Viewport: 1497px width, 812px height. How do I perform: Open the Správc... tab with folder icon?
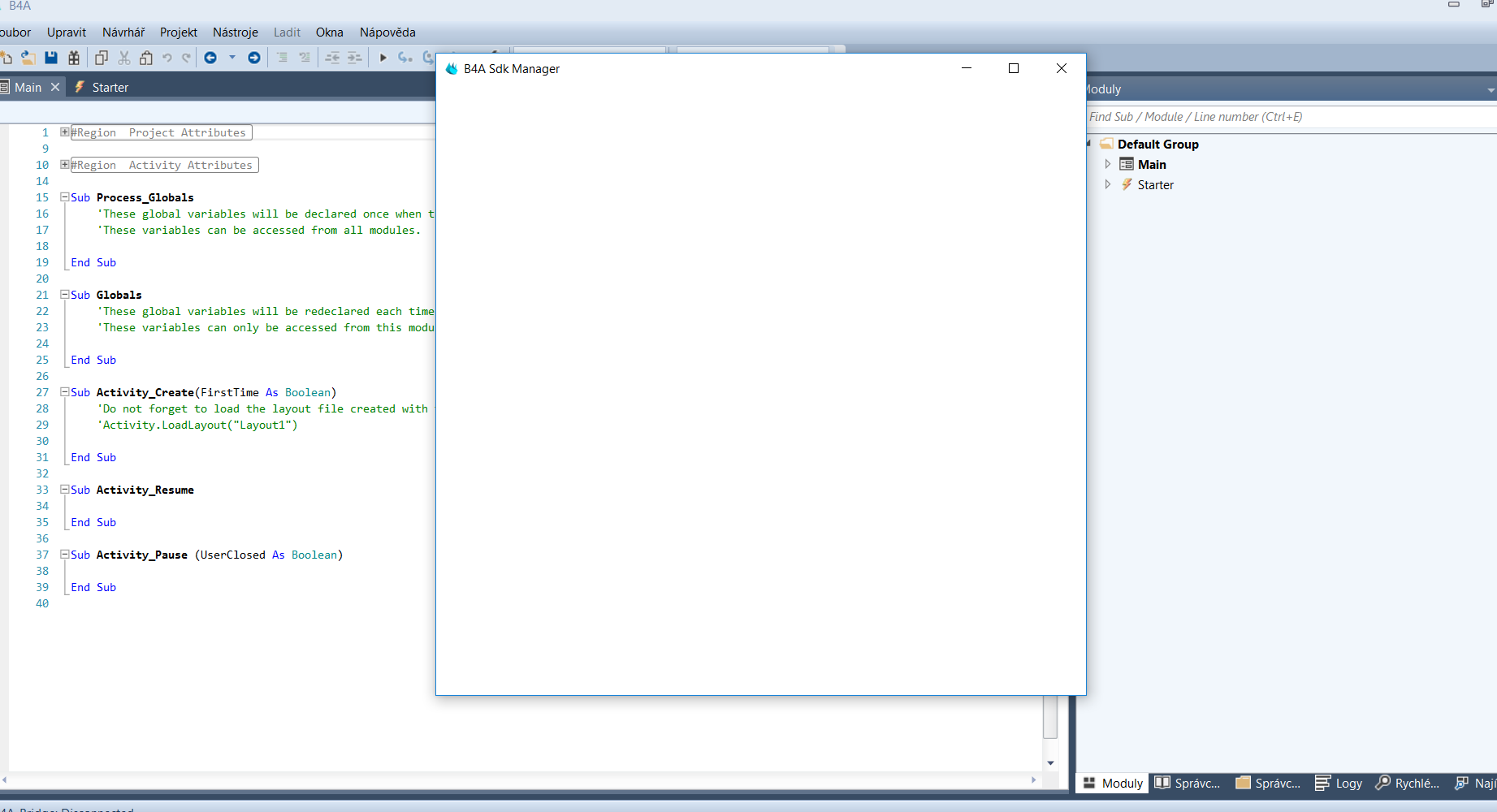pyautogui.click(x=1268, y=783)
